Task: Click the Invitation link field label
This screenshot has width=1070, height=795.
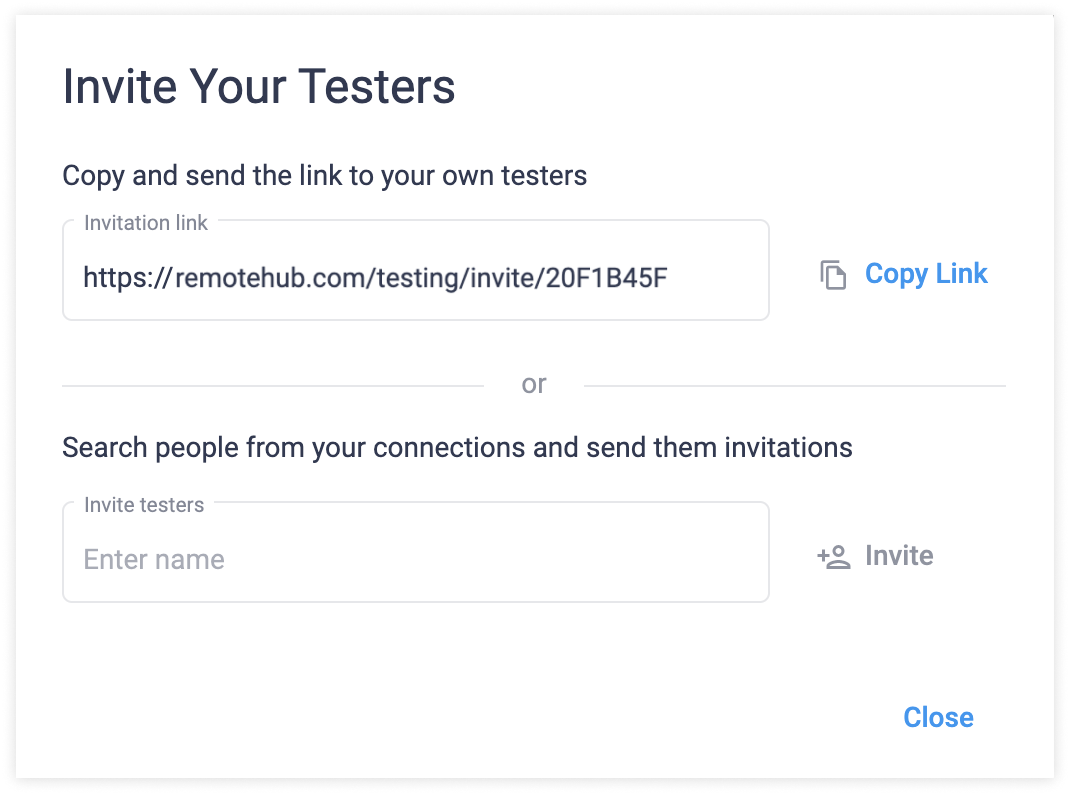Action: coord(146,223)
